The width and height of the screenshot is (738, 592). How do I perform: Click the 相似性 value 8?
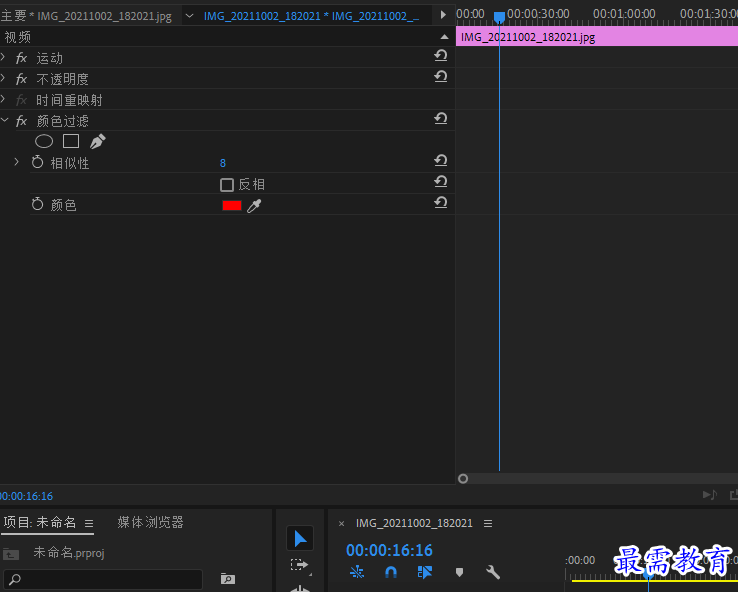pos(223,163)
